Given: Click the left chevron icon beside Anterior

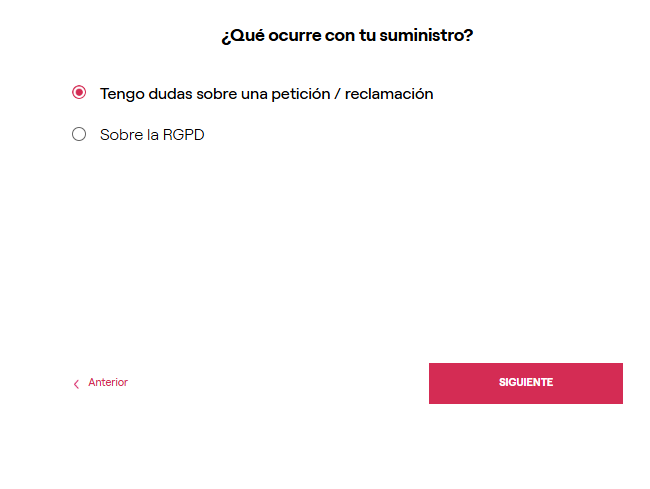Looking at the screenshot, I should click(76, 384).
